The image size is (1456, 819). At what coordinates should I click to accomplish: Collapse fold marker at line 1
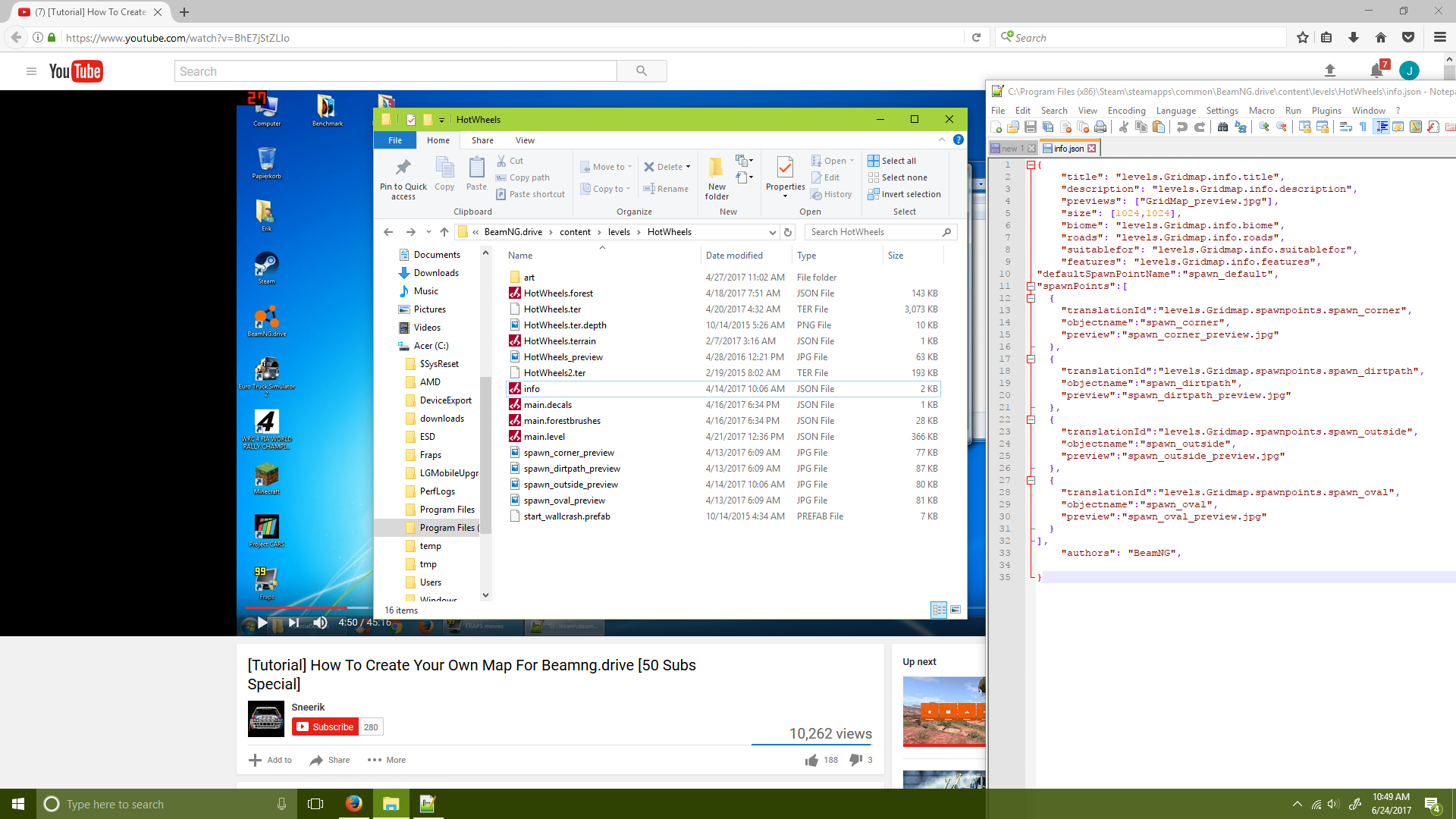[x=1031, y=165]
